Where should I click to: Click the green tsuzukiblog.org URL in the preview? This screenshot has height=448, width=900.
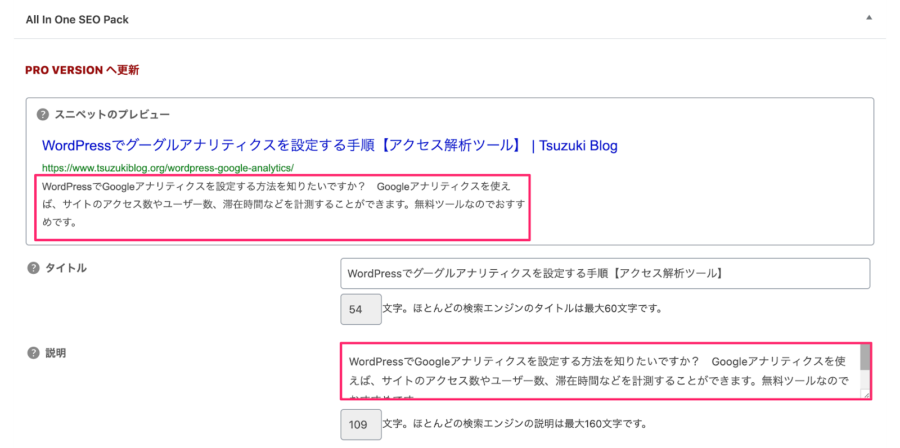pos(168,168)
